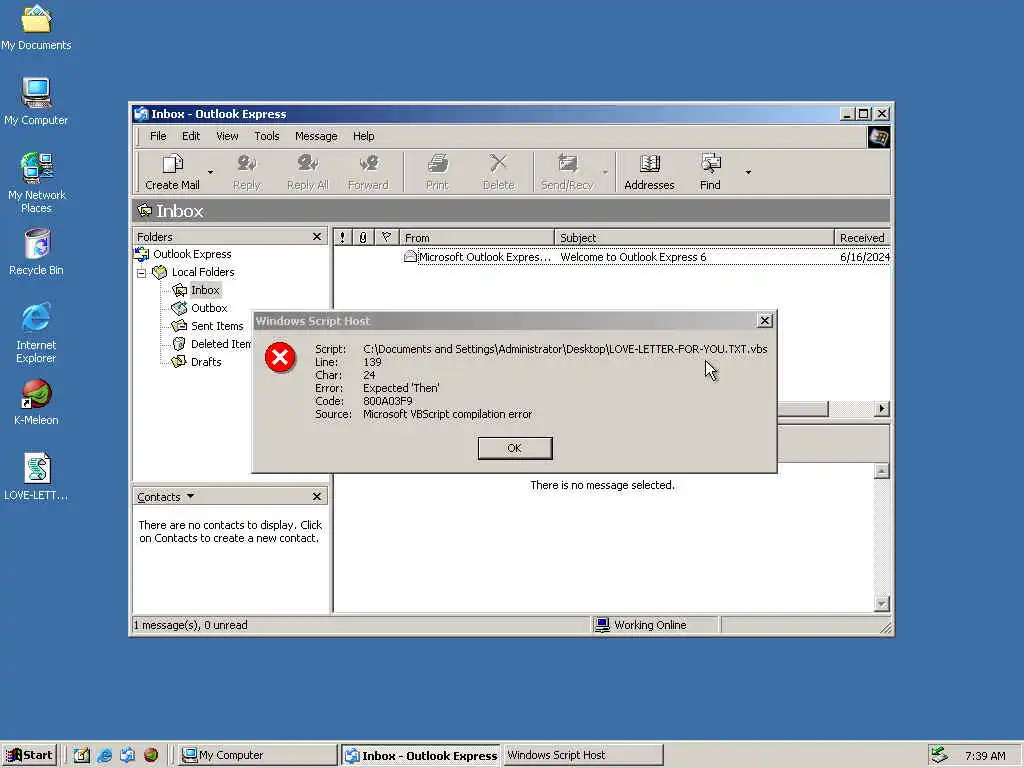The height and width of the screenshot is (768, 1024).
Task: Select the Internet Explorer desktop icon
Action: [x=36, y=332]
